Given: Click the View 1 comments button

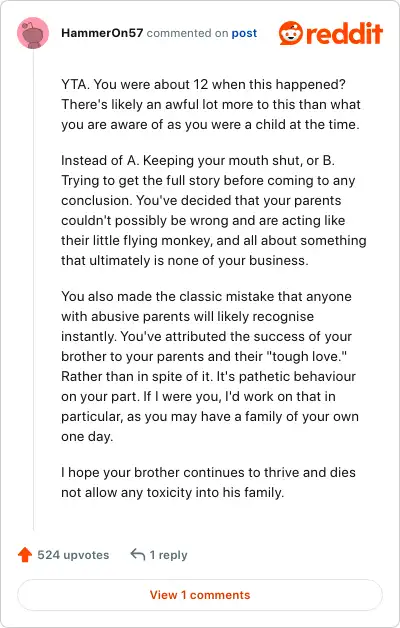Looking at the screenshot, I should (200, 595).
